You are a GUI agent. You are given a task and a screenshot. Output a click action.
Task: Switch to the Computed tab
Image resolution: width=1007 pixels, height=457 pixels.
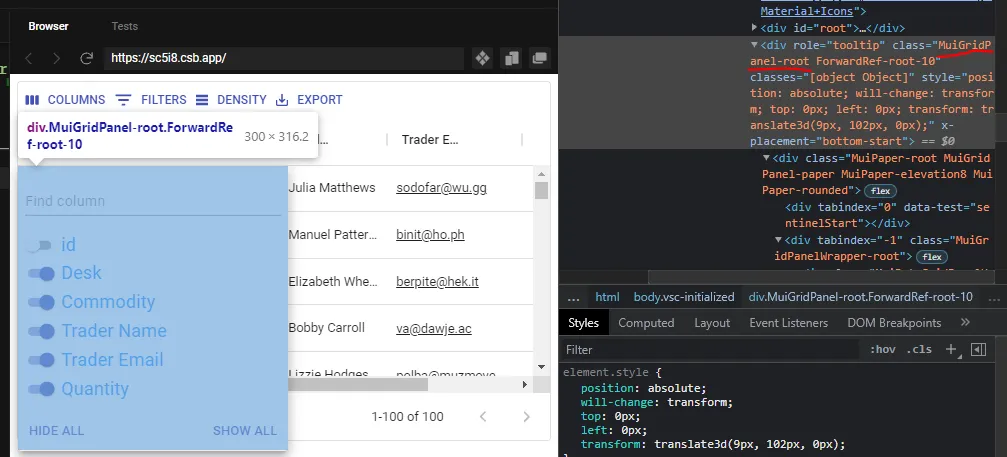pyautogui.click(x=646, y=323)
